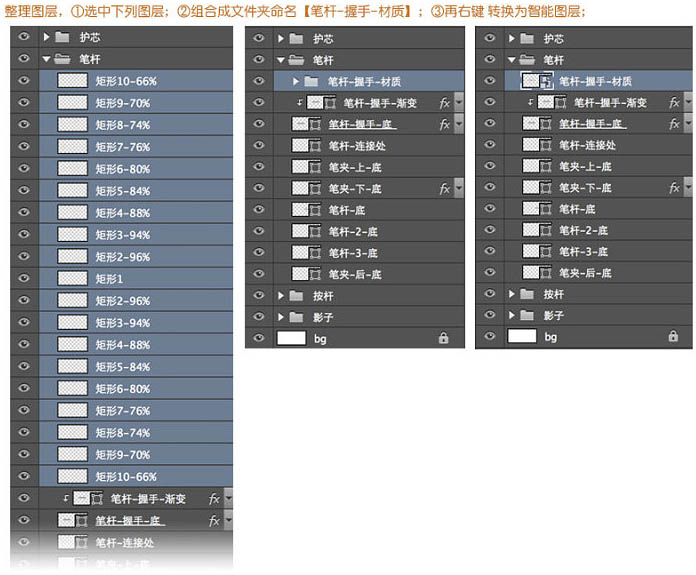696x575 pixels.
Task: Collapse 笔杆 group in right panel
Action: tap(511, 59)
